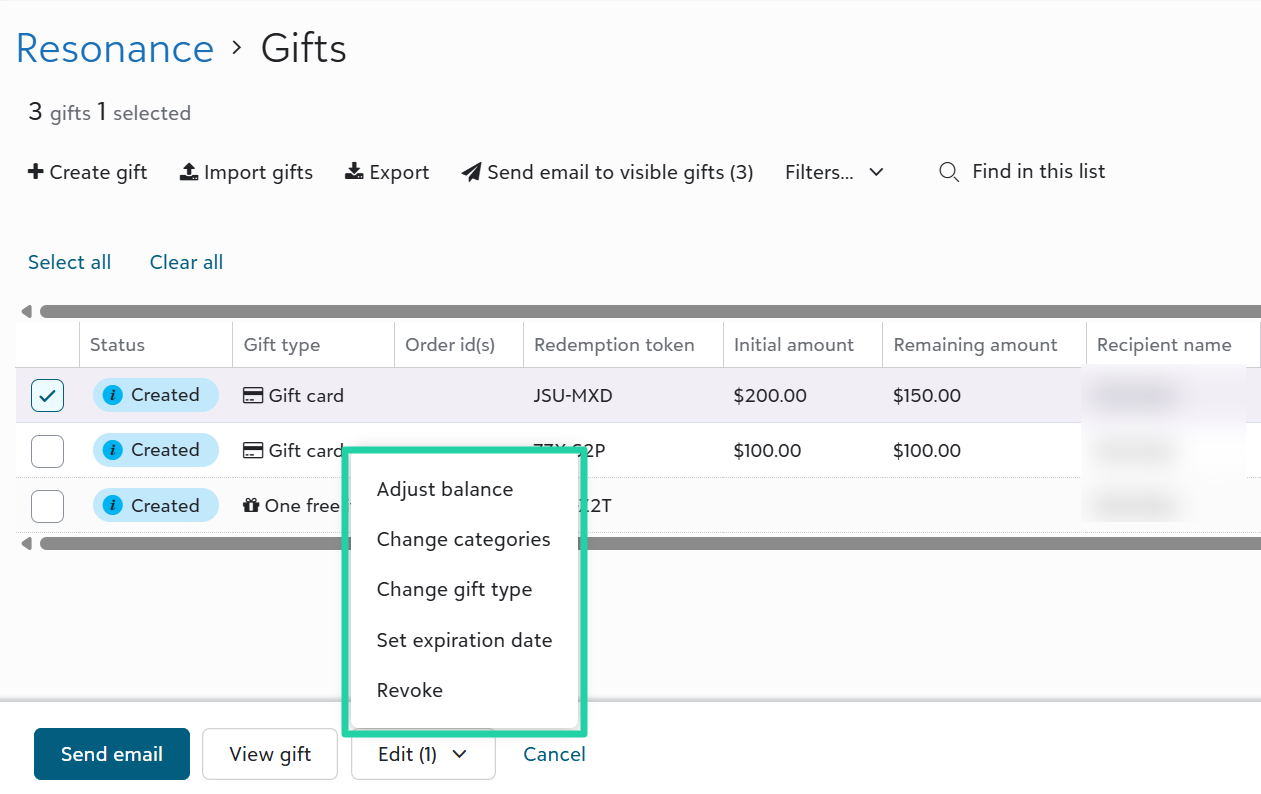Viewport: 1261px width, 794px height.
Task: Choose Adjust balance from the edit menu
Action: pyautogui.click(x=445, y=489)
